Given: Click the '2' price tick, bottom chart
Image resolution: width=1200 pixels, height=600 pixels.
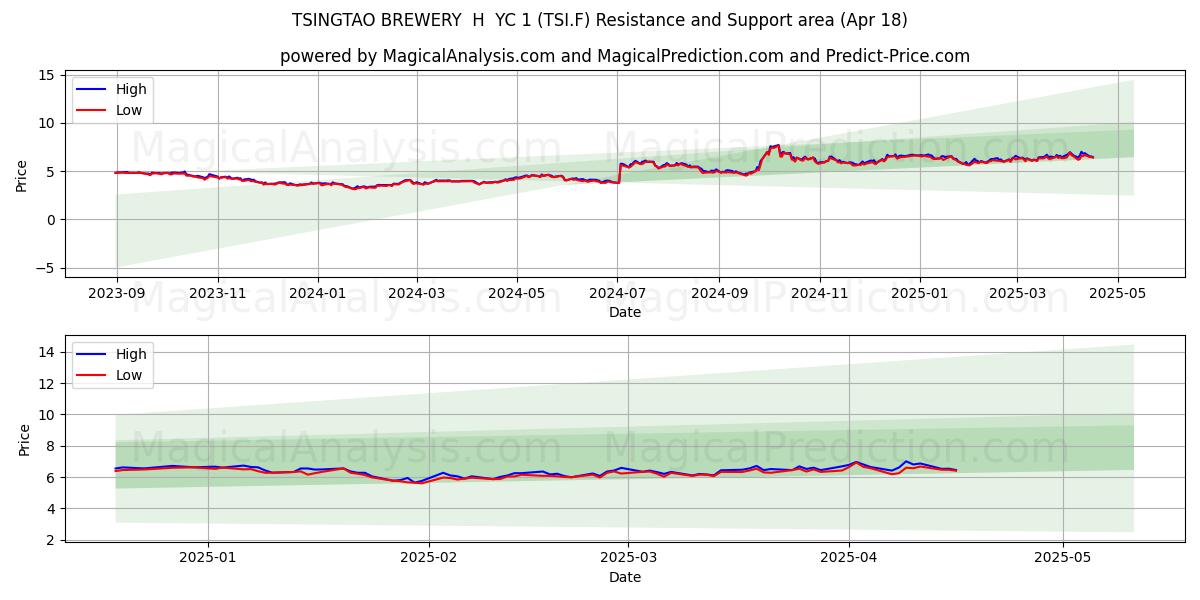Looking at the screenshot, I should pos(50,540).
